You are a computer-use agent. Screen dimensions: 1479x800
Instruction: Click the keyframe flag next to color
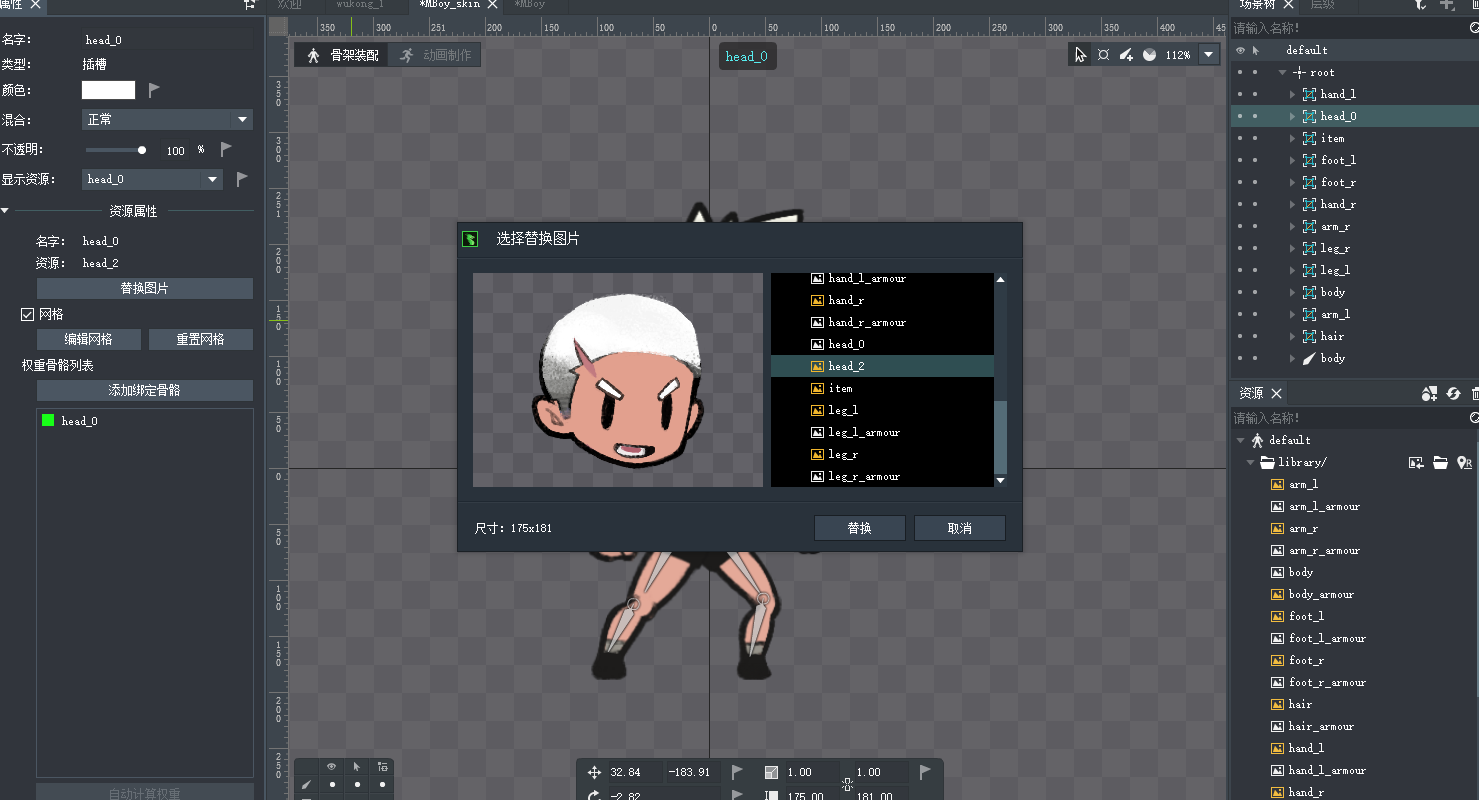(154, 90)
